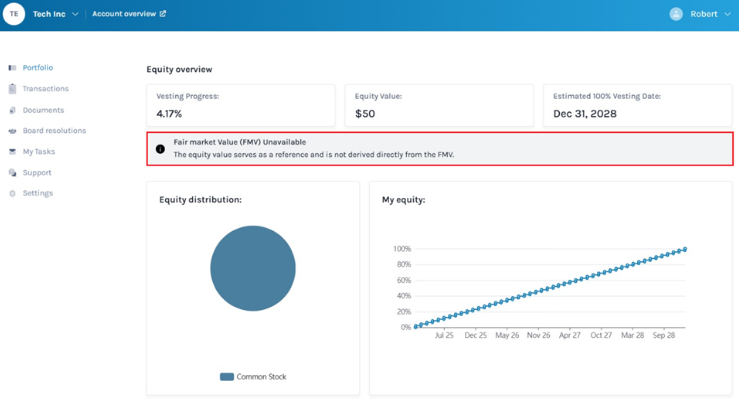
Task: Click the TE company logo circle
Action: [14, 14]
